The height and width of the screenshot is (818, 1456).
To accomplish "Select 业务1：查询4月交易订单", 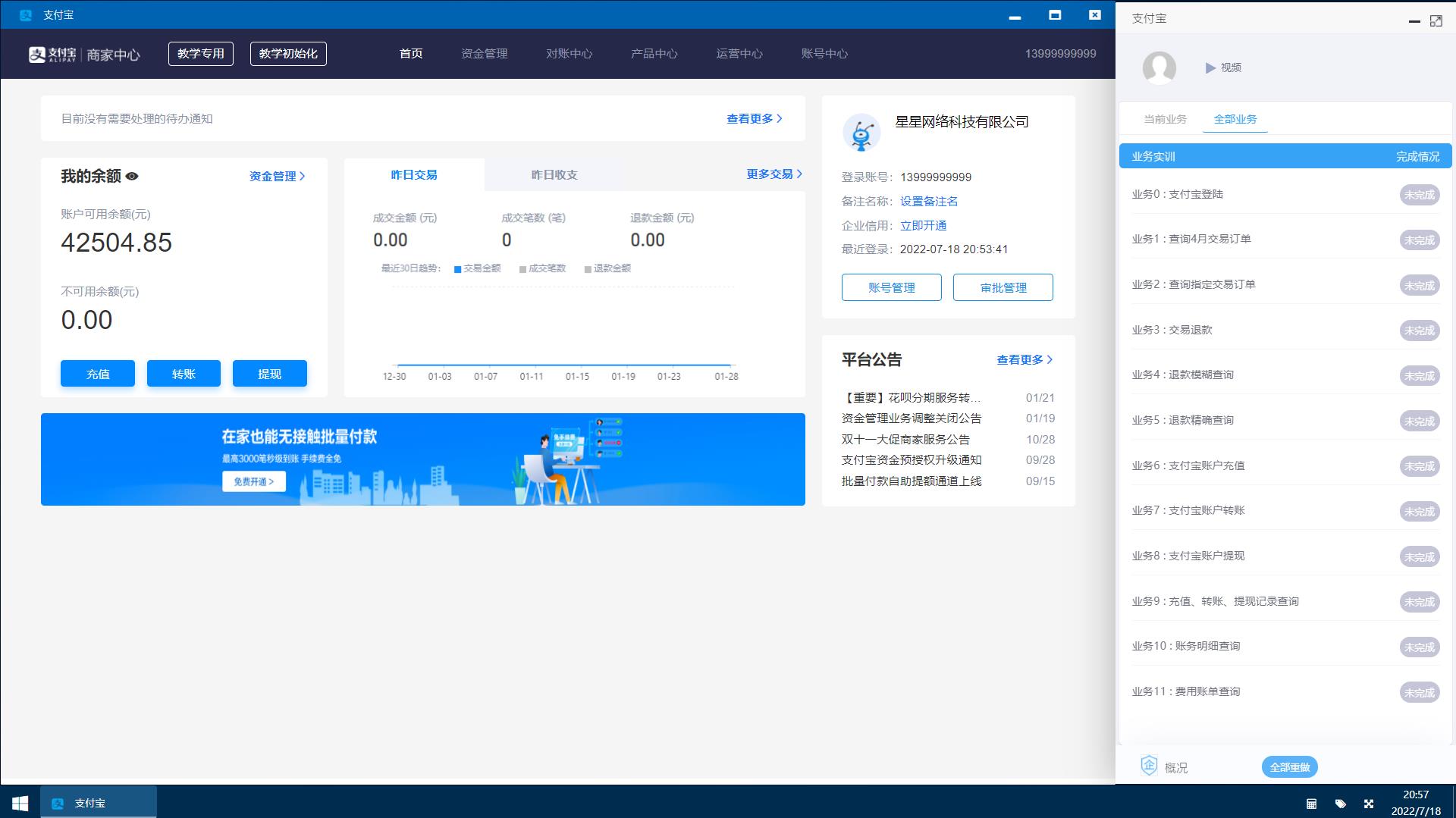I will [1191, 239].
